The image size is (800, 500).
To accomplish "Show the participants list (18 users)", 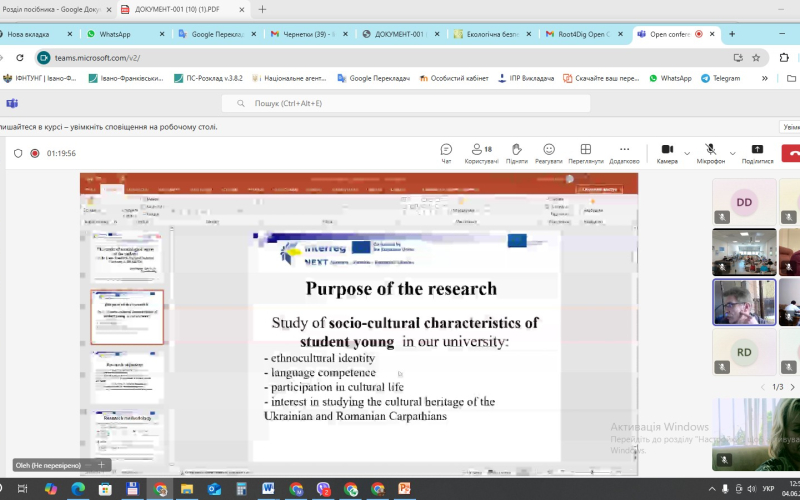I will click(x=481, y=154).
